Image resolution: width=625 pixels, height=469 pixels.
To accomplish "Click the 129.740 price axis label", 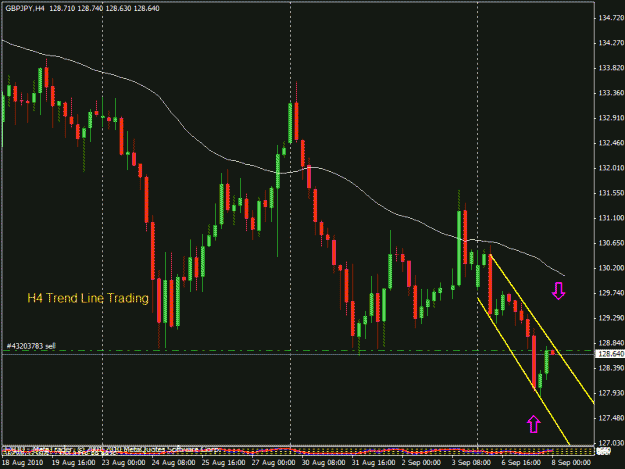I will coord(611,293).
